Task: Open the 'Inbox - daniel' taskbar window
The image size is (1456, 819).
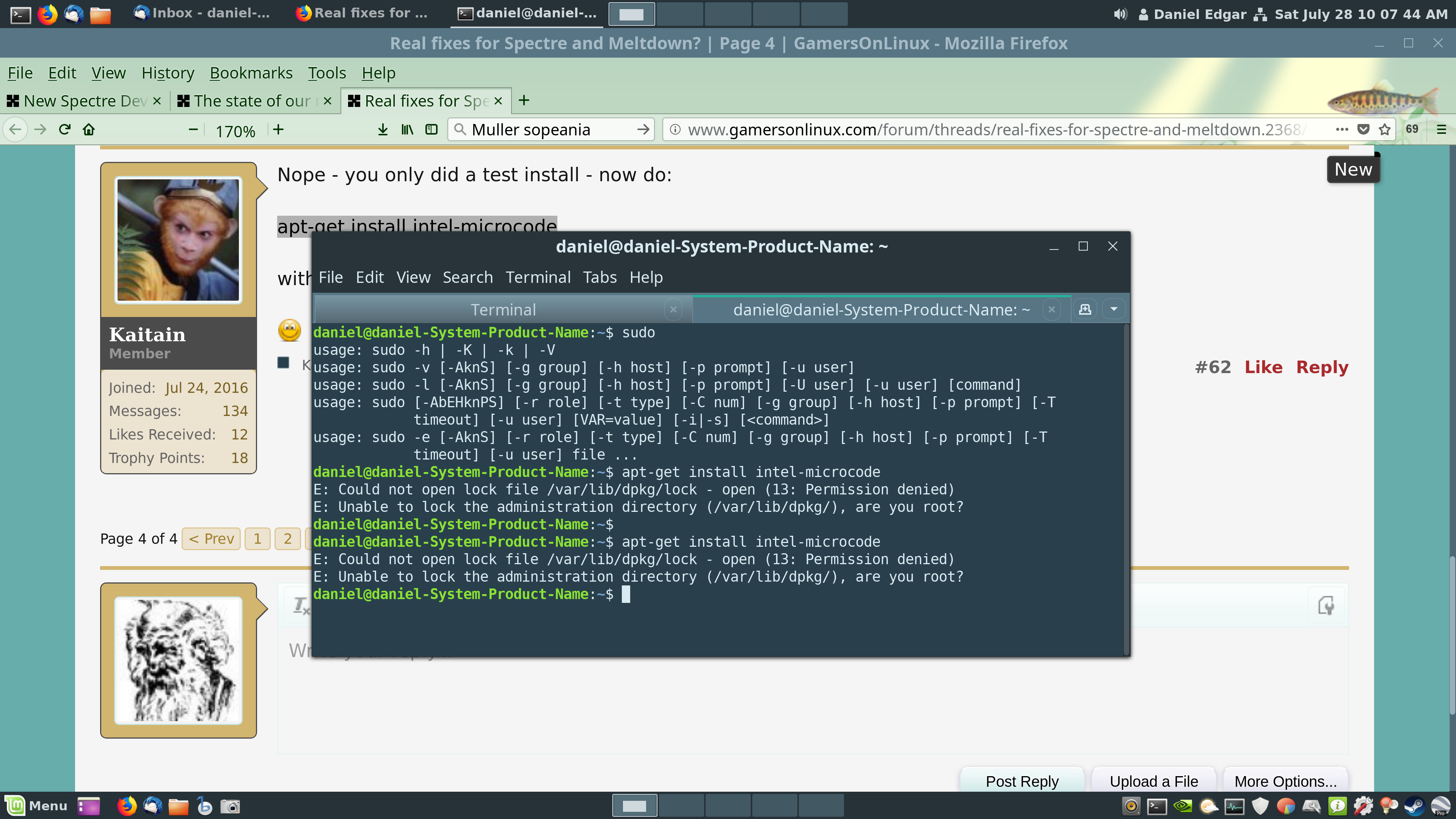Action: click(202, 14)
